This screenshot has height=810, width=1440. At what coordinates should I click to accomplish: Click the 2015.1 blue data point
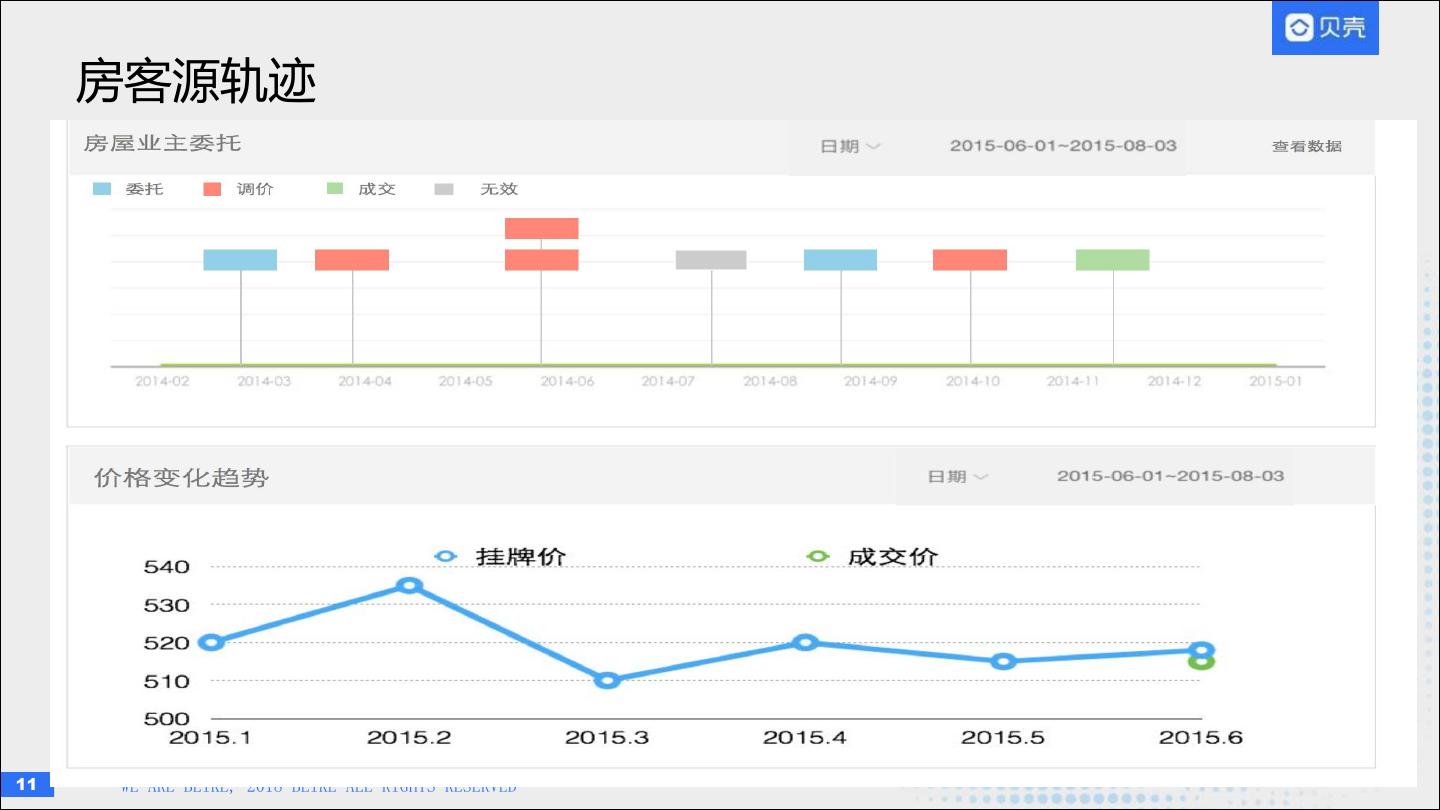click(211, 642)
